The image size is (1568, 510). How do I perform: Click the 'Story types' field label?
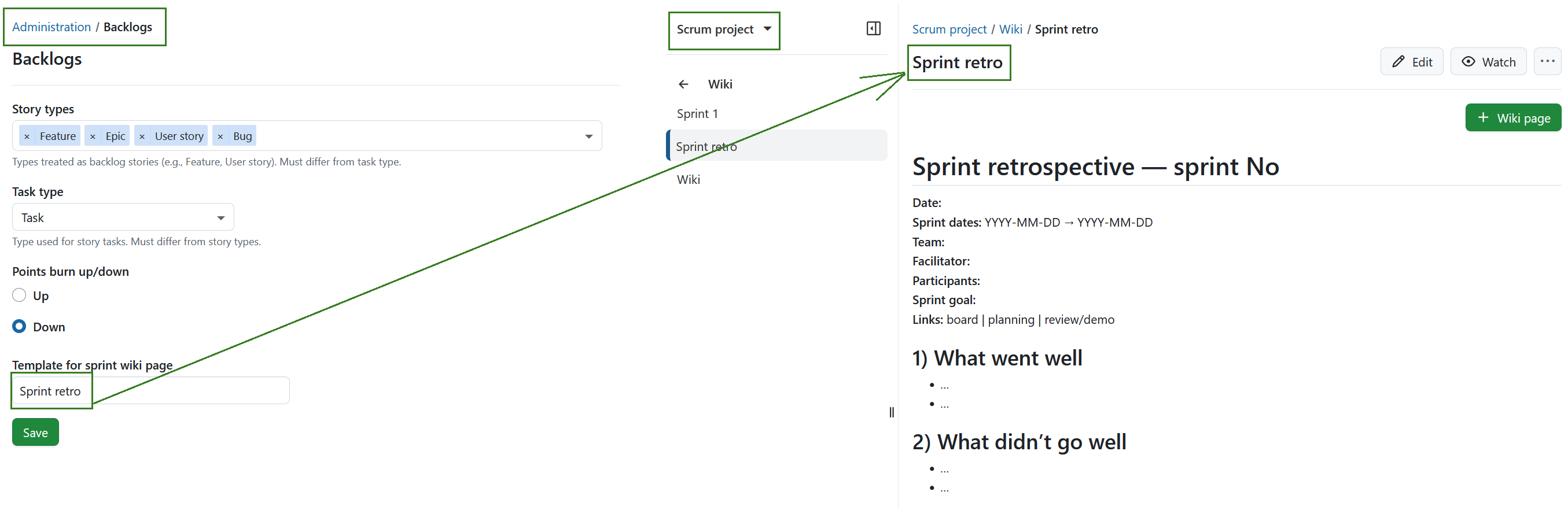click(43, 109)
